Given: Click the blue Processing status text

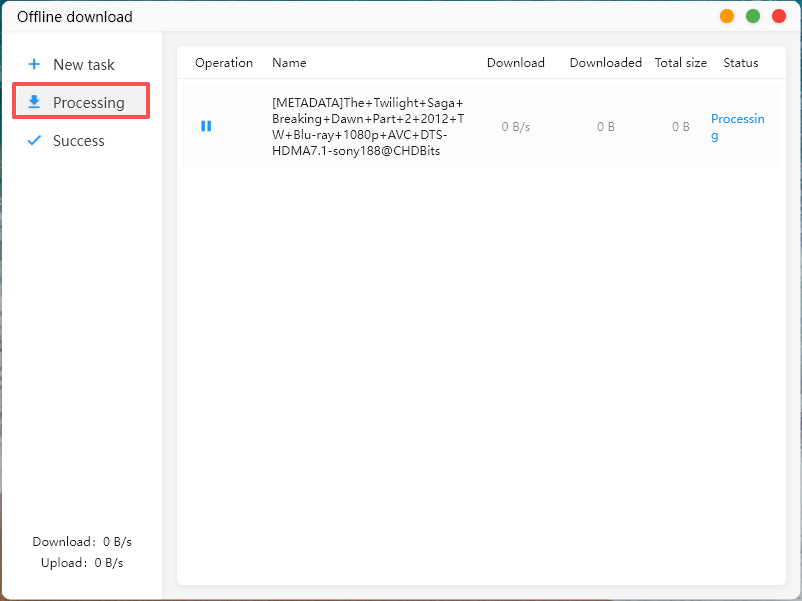Looking at the screenshot, I should point(738,126).
